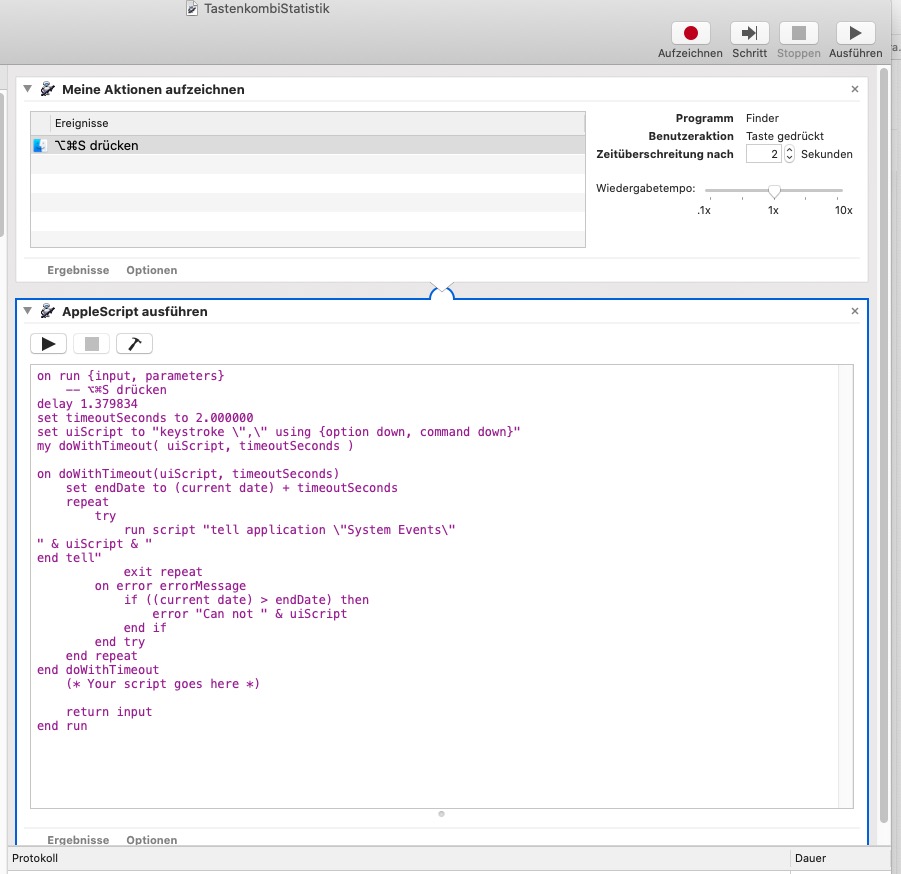Image resolution: width=901 pixels, height=874 pixels.
Task: Compile the script with hammer button
Action: coord(134,344)
